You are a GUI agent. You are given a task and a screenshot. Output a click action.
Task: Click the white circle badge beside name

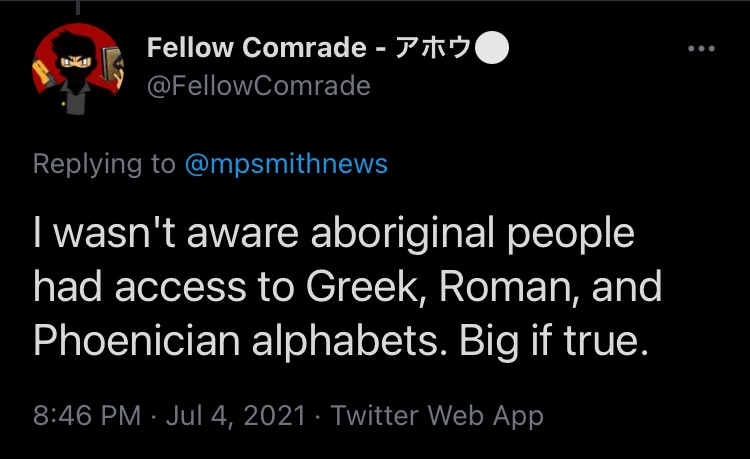pyautogui.click(x=492, y=48)
